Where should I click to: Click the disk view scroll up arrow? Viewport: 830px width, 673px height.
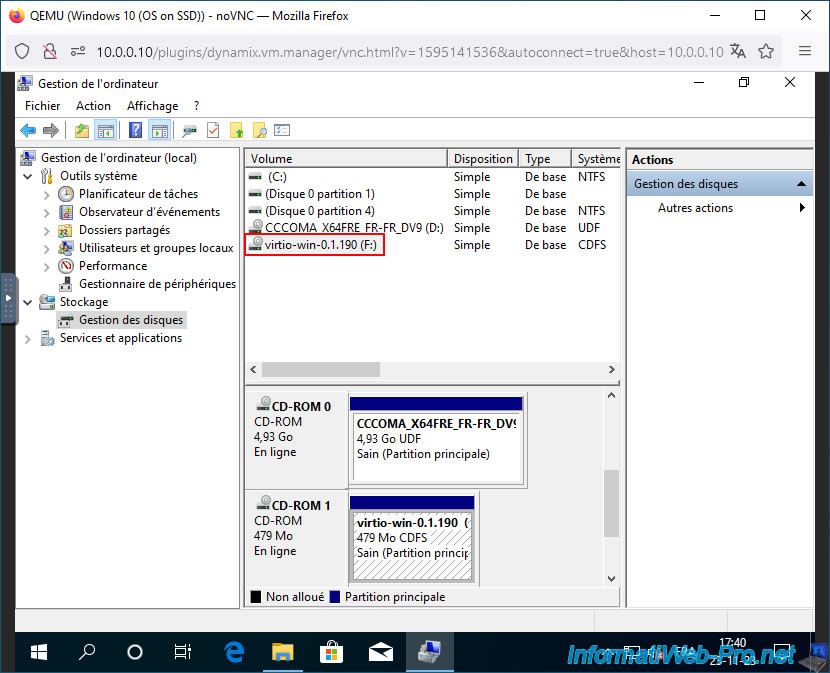[x=611, y=396]
